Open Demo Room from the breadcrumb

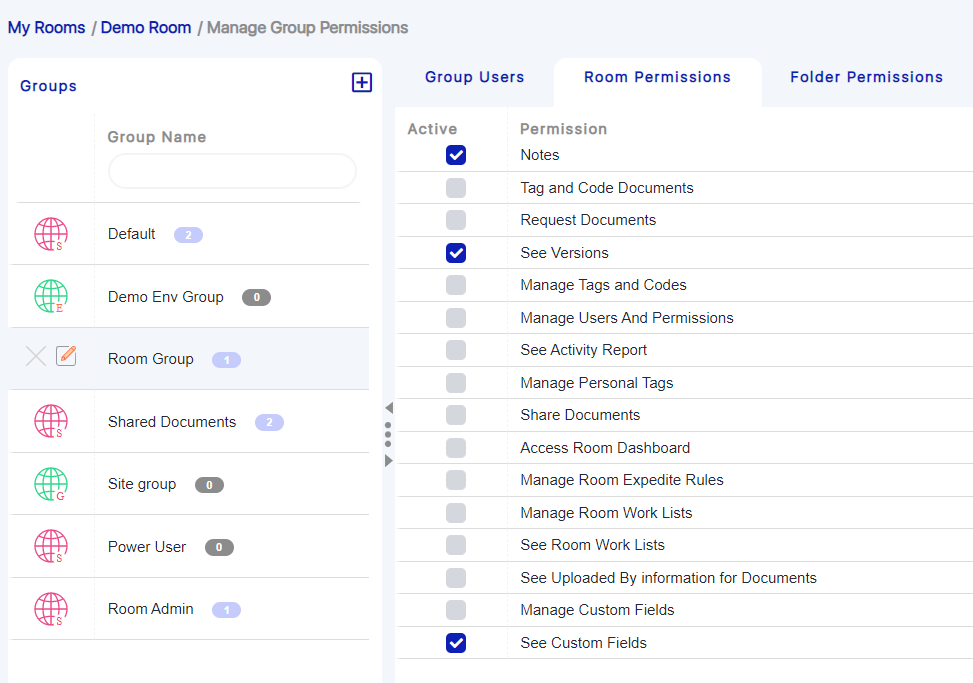click(146, 28)
